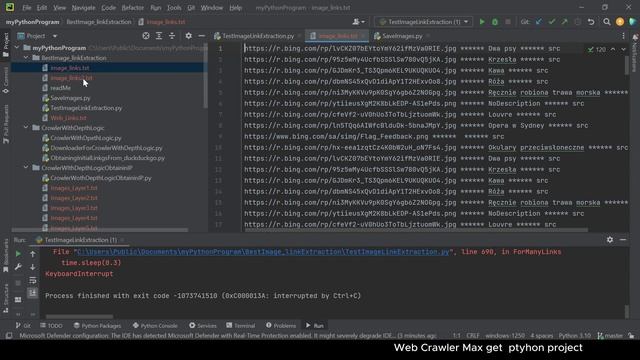Click the orange user avatar icon
Image resolution: width=640 pixels, height=360 pixels.
[620, 22]
